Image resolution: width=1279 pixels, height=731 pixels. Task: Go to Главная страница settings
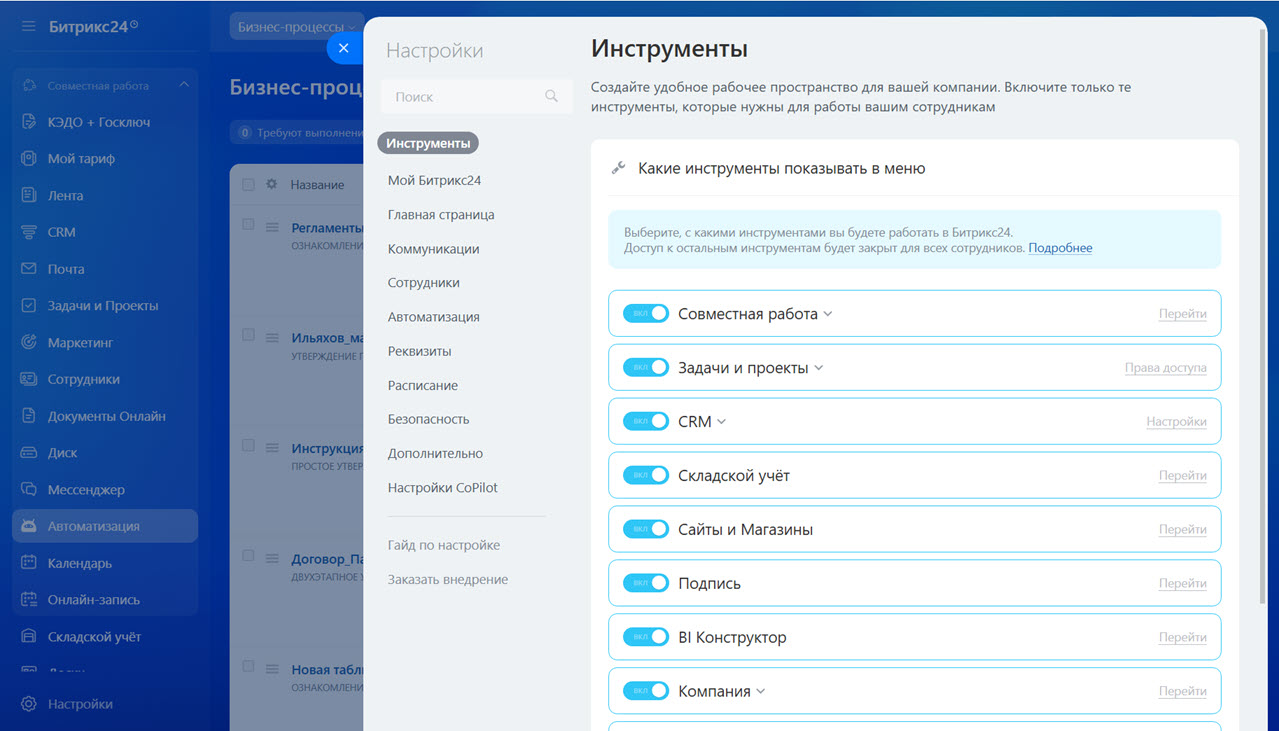tap(441, 215)
